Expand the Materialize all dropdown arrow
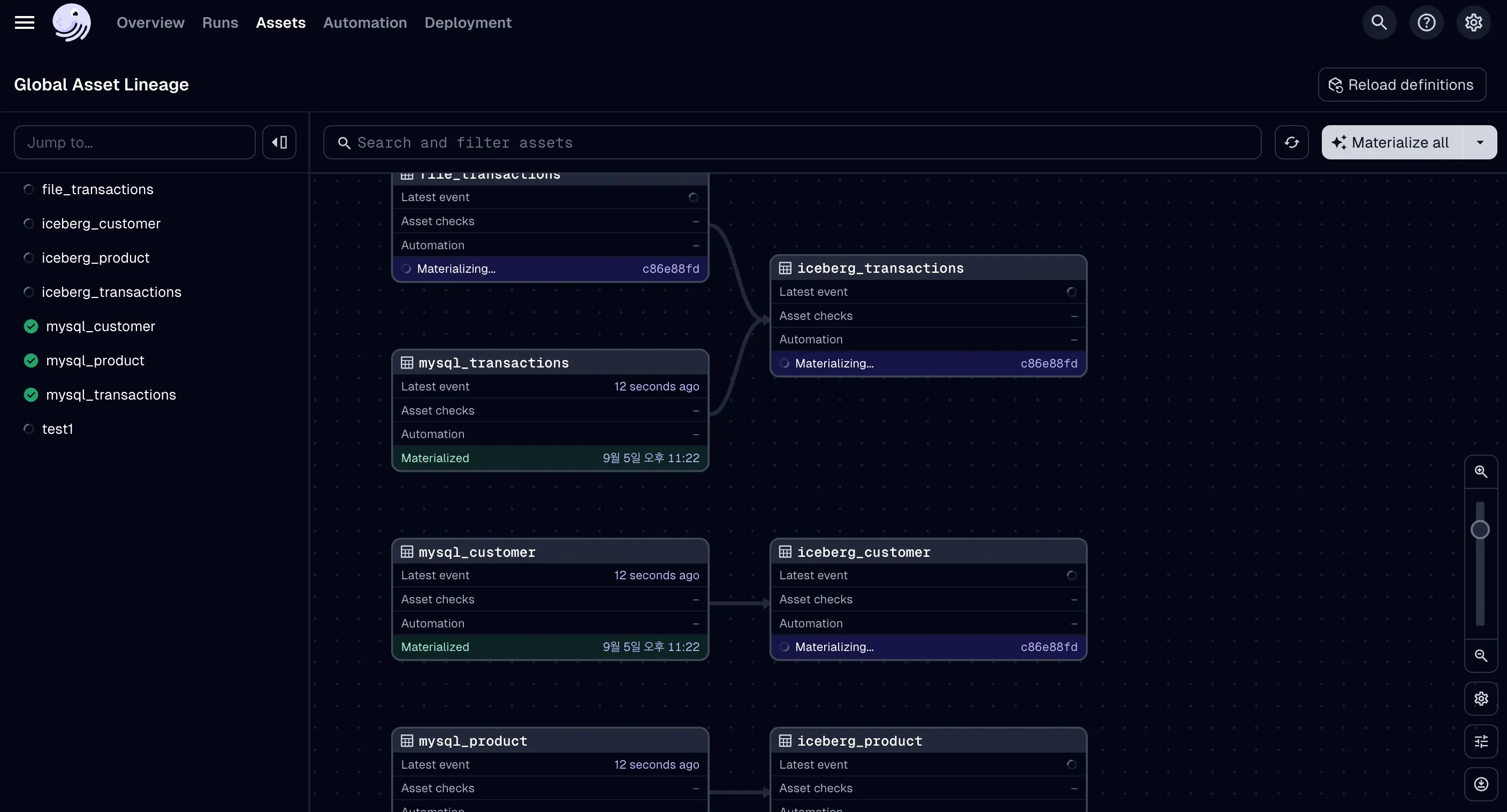The height and width of the screenshot is (812, 1507). point(1480,142)
